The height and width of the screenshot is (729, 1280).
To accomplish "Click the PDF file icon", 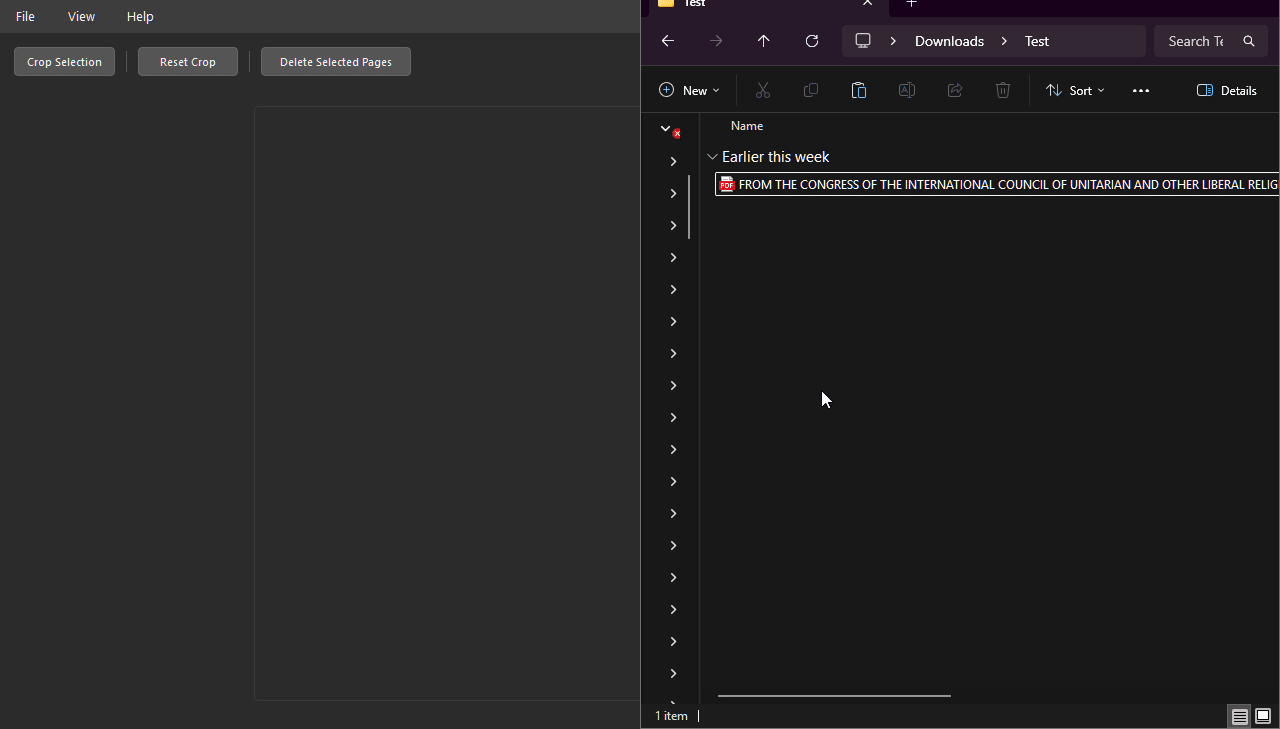I will (x=727, y=184).
